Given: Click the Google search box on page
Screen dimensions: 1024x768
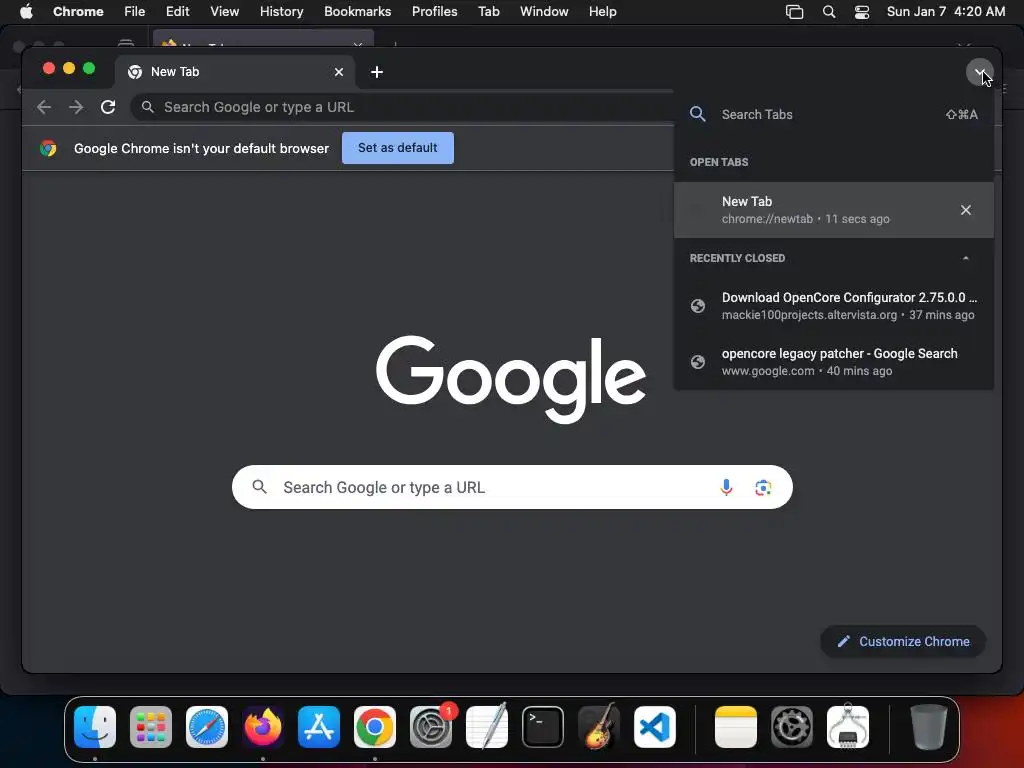Looking at the screenshot, I should [512, 487].
